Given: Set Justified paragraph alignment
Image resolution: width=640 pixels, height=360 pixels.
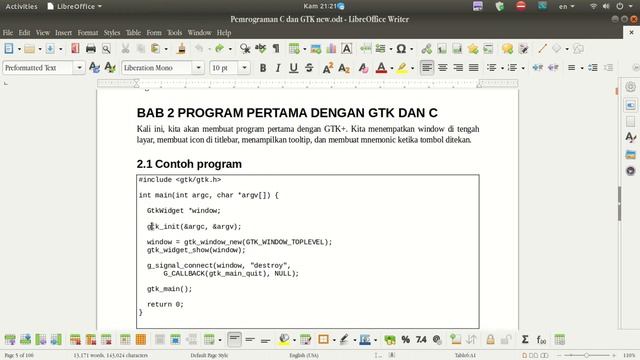Looking at the screenshot, I should [473, 67].
